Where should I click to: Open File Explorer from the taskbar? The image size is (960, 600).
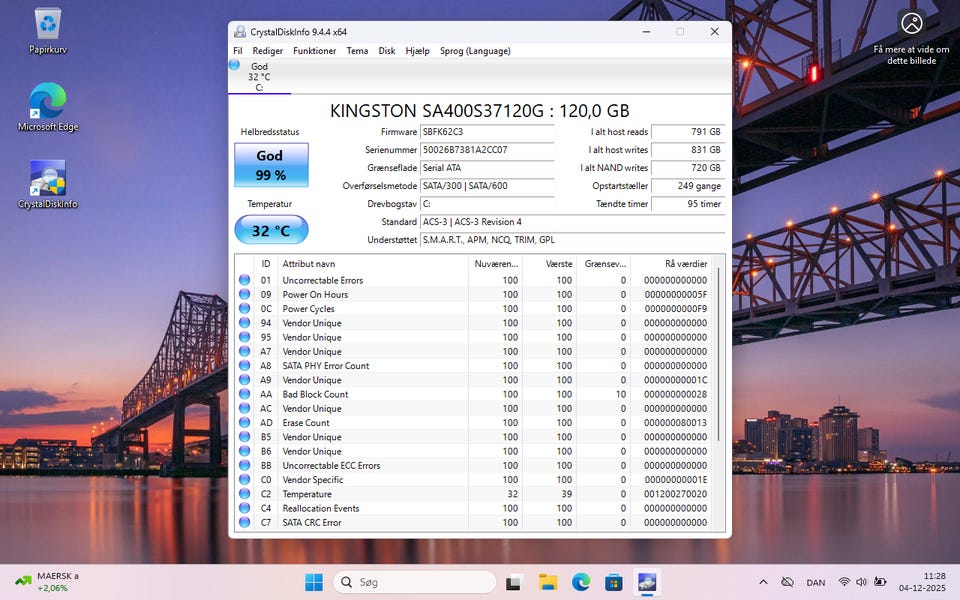548,582
